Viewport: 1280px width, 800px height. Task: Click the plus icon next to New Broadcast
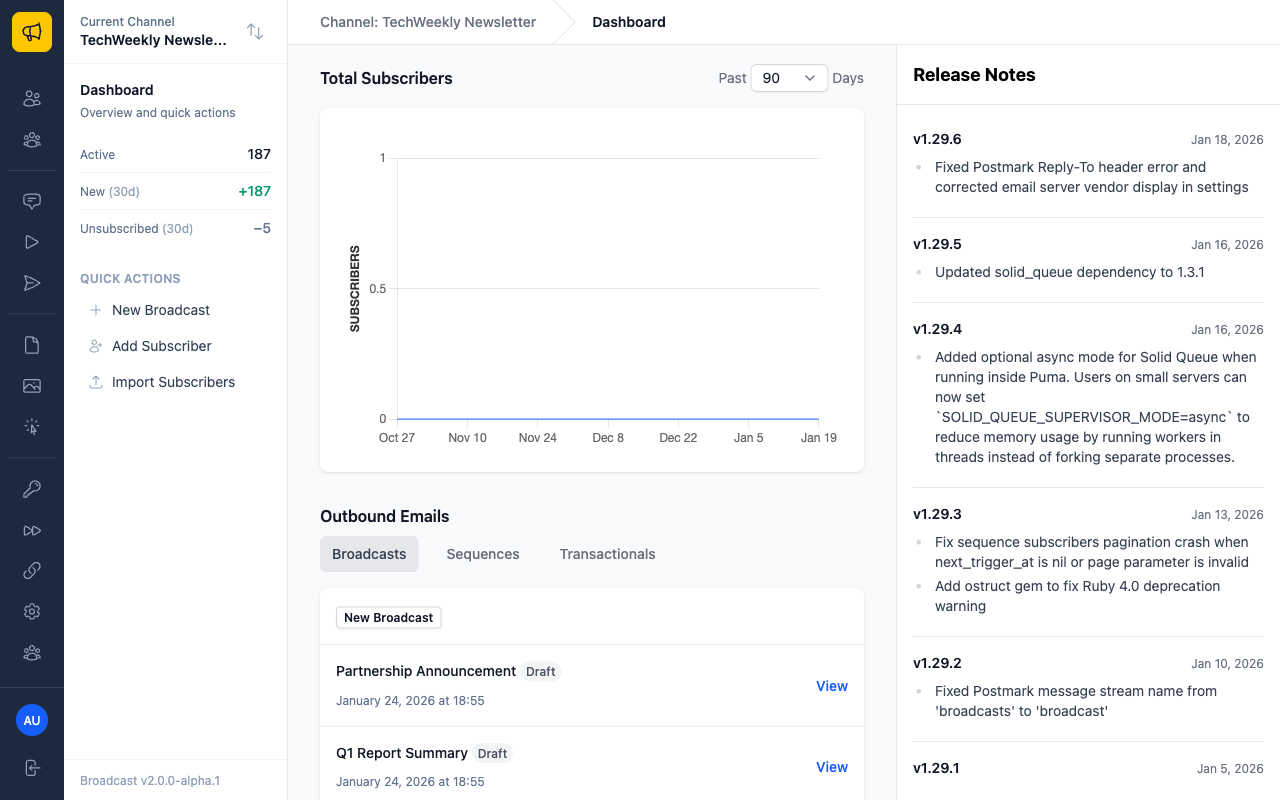96,310
